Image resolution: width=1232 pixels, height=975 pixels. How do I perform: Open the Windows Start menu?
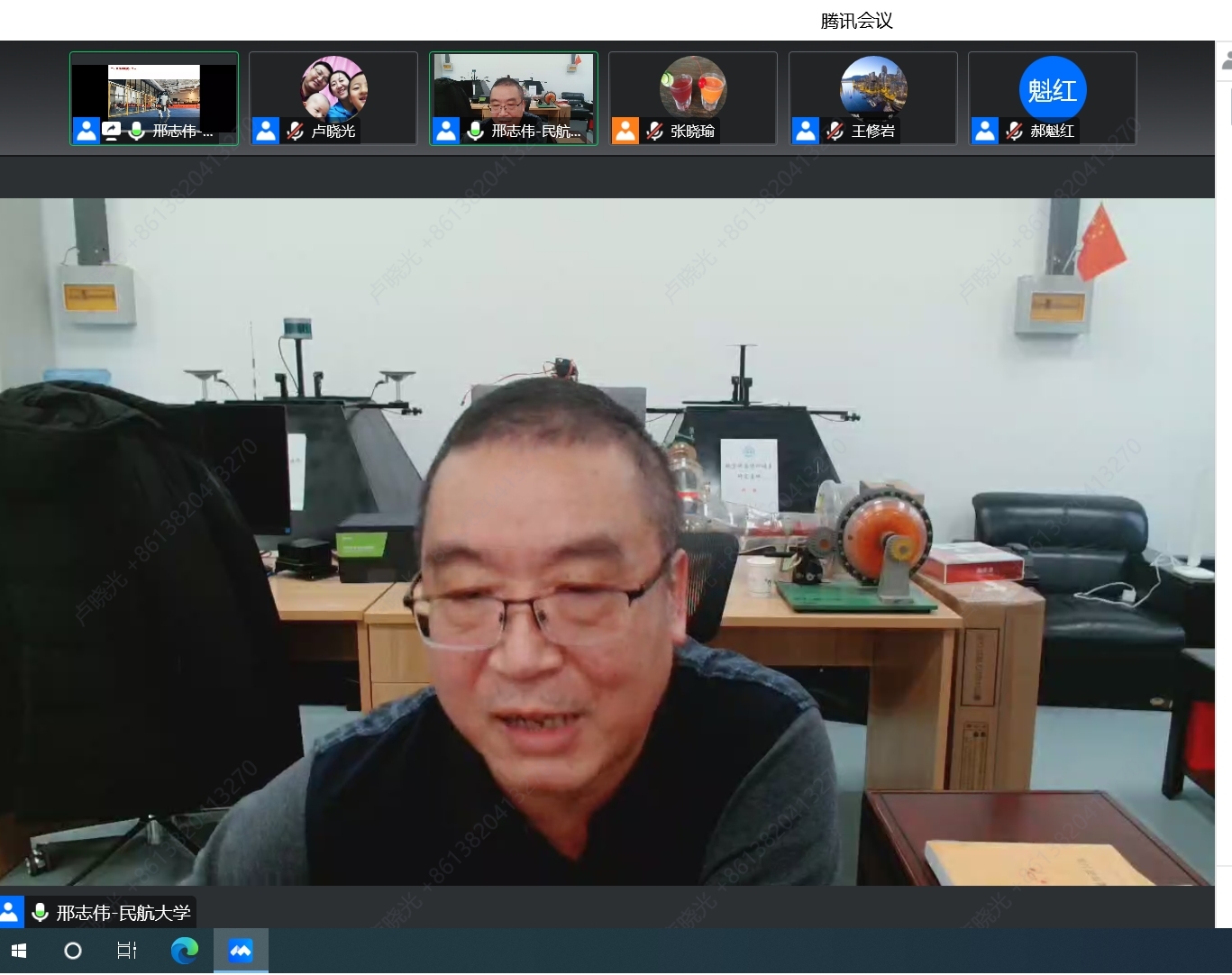tap(19, 951)
